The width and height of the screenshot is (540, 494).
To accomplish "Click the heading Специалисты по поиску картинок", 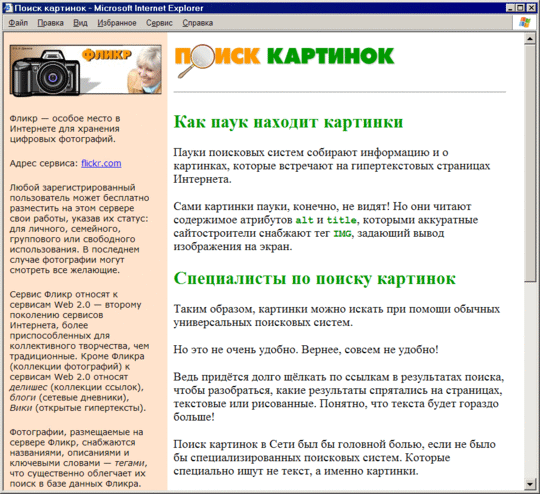I will tap(315, 278).
